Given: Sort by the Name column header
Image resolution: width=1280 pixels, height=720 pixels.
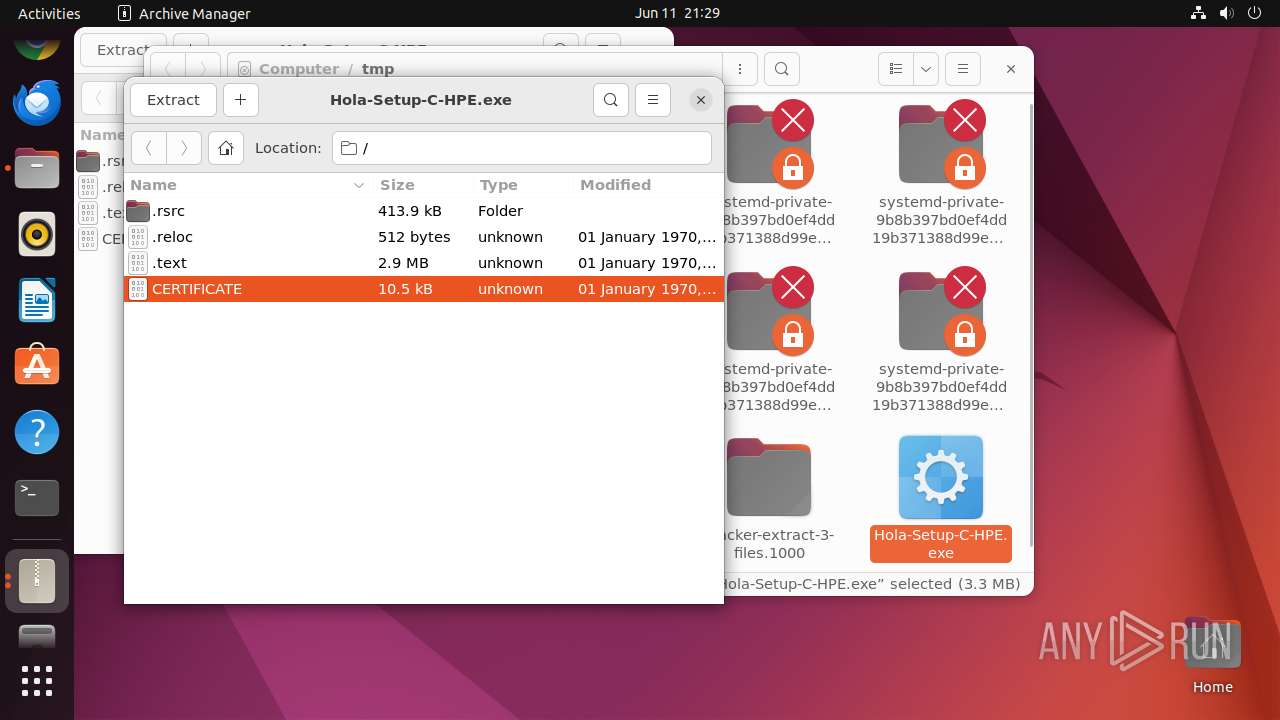Looking at the screenshot, I should coord(248,185).
